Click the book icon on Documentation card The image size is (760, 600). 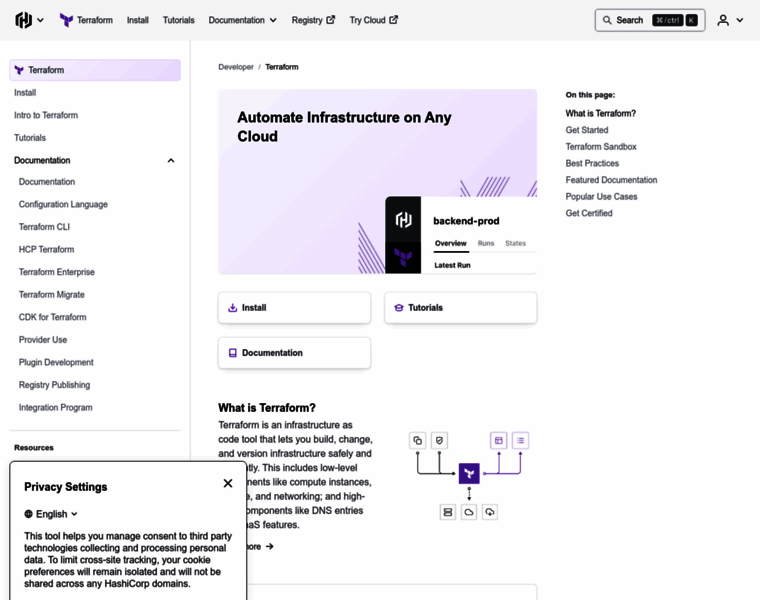(x=233, y=353)
